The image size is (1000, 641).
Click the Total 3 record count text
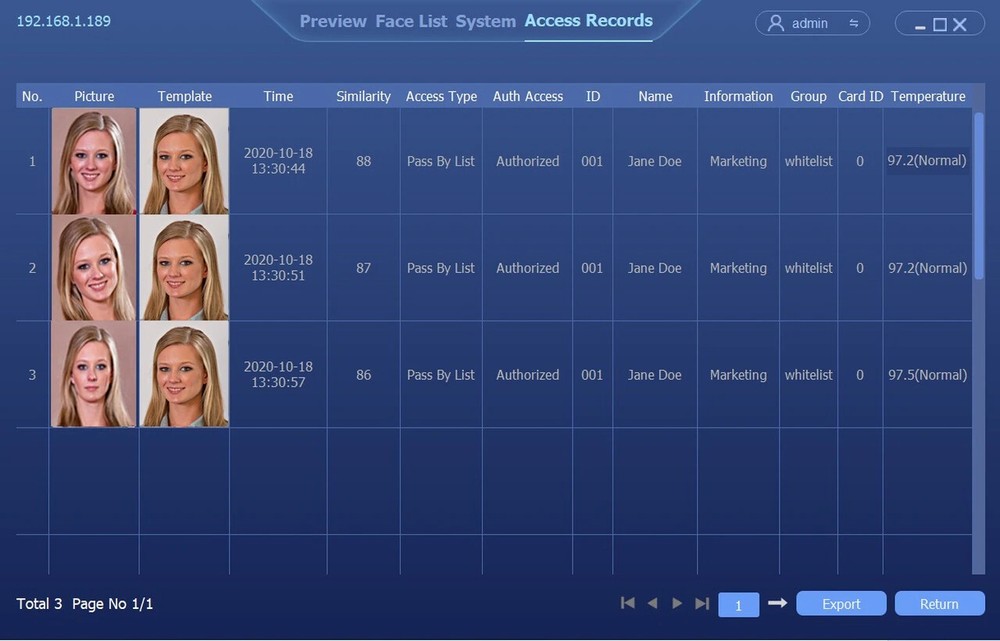coord(40,603)
